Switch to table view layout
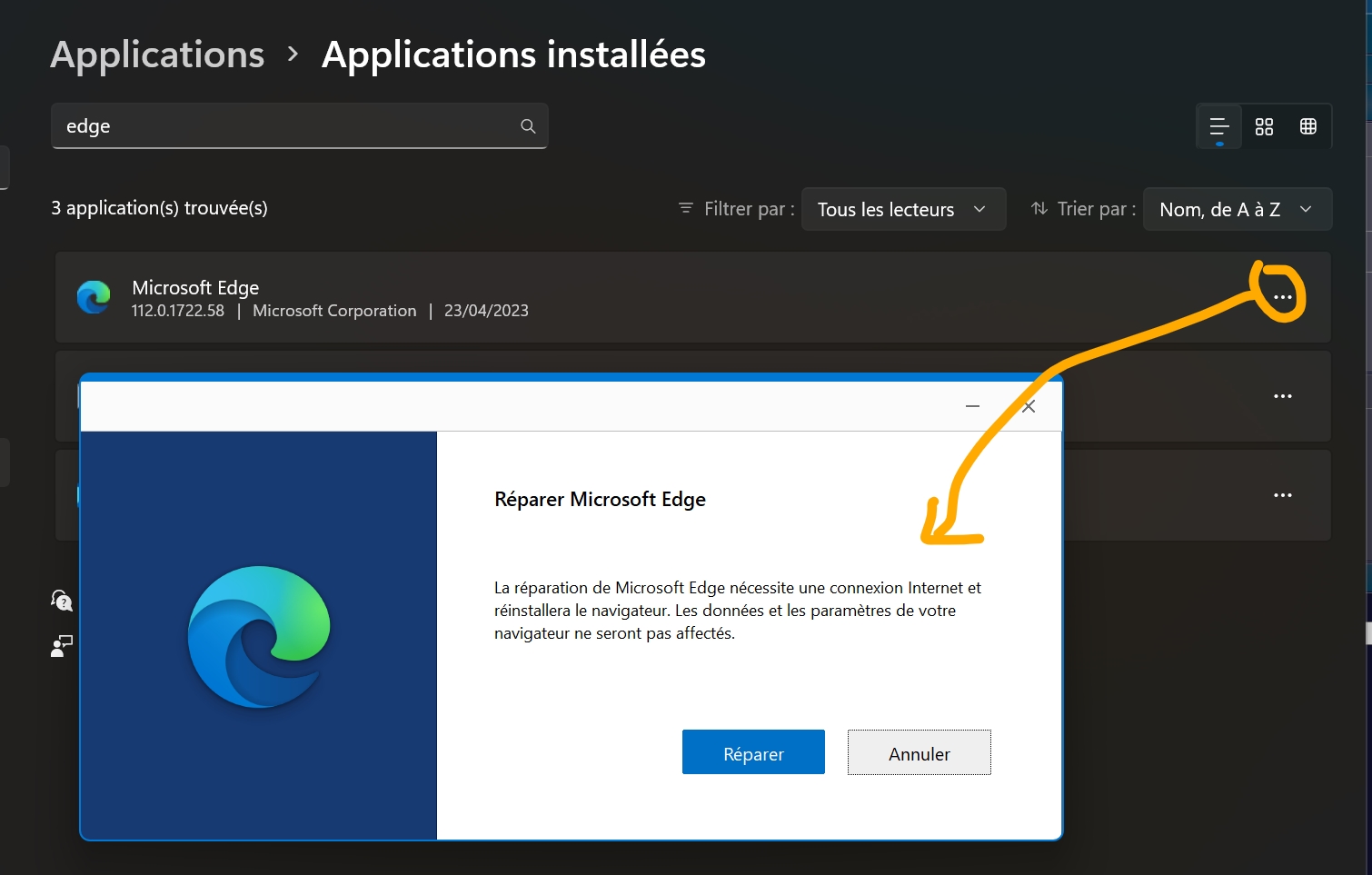This screenshot has width=1372, height=875. [1308, 126]
